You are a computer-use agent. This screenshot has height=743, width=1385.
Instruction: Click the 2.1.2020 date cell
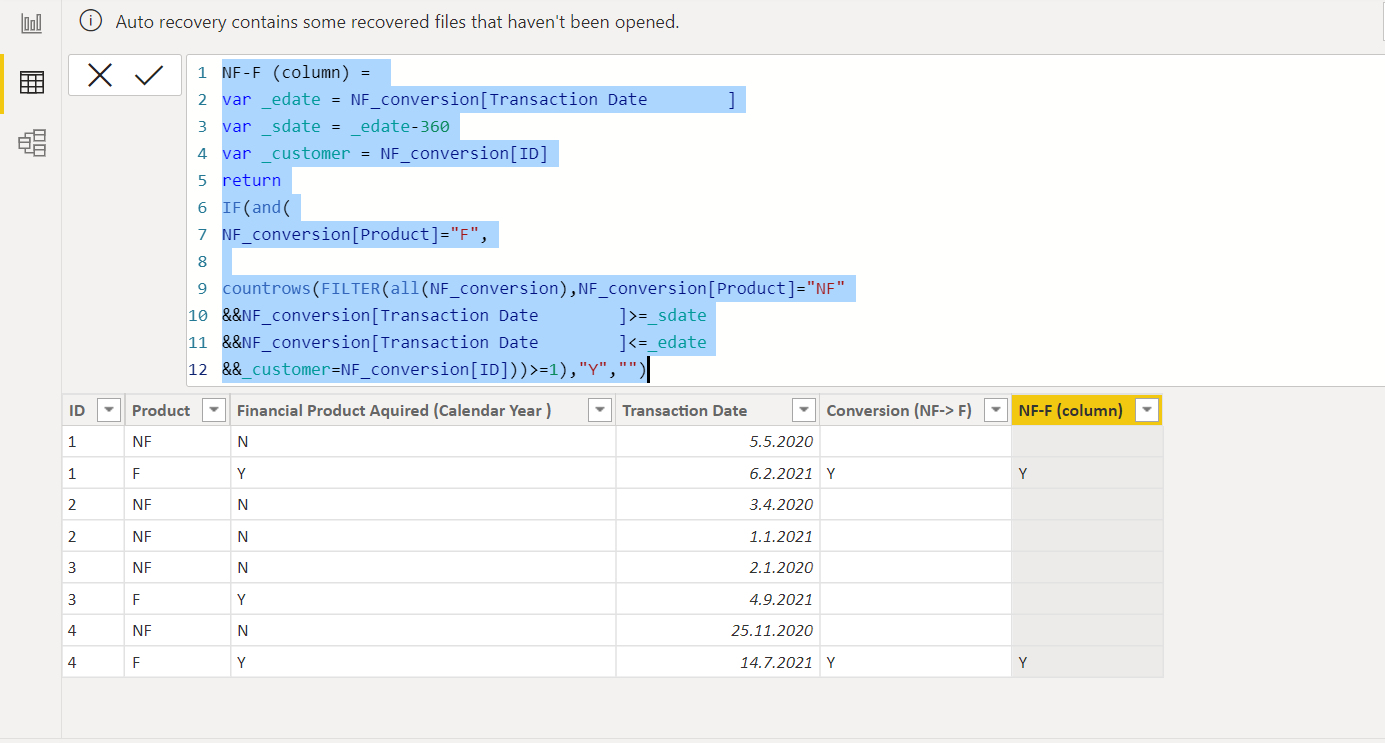717,567
